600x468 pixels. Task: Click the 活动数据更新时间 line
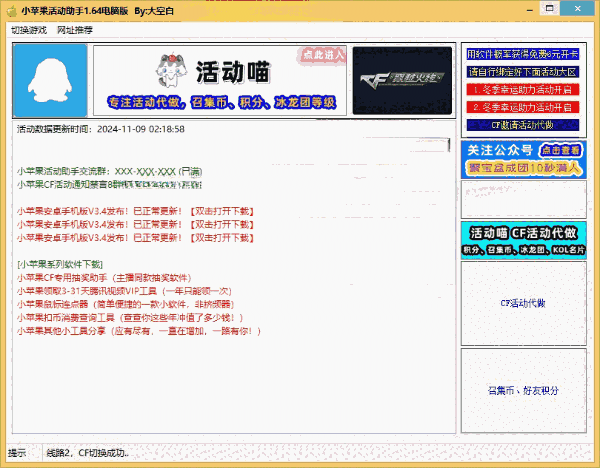(101, 129)
